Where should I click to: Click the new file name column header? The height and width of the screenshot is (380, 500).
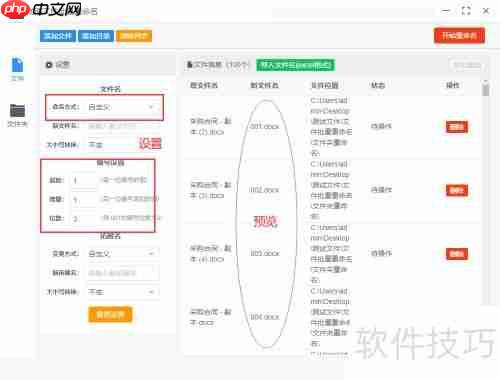264,85
